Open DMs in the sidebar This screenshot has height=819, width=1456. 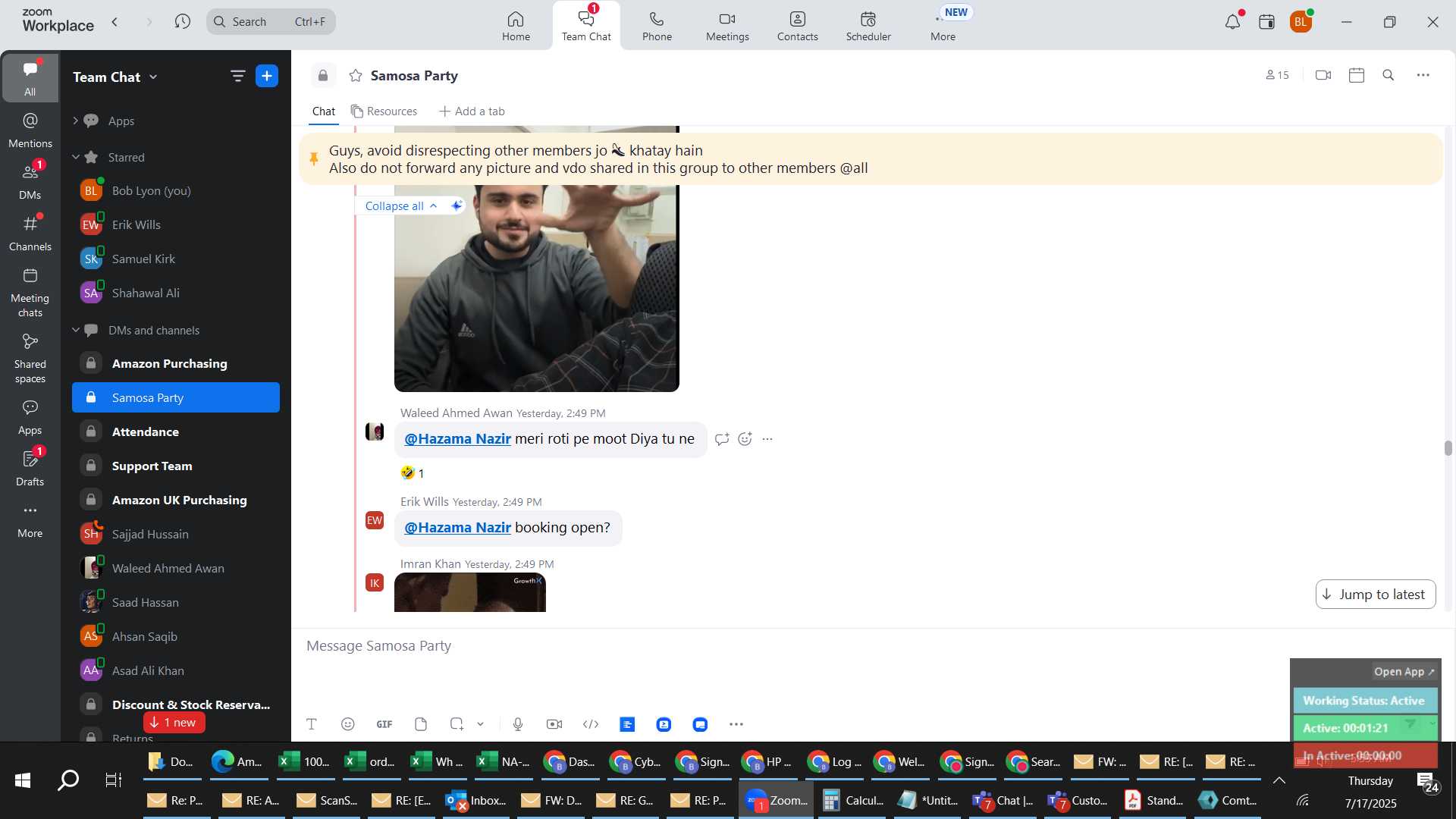[x=30, y=181]
